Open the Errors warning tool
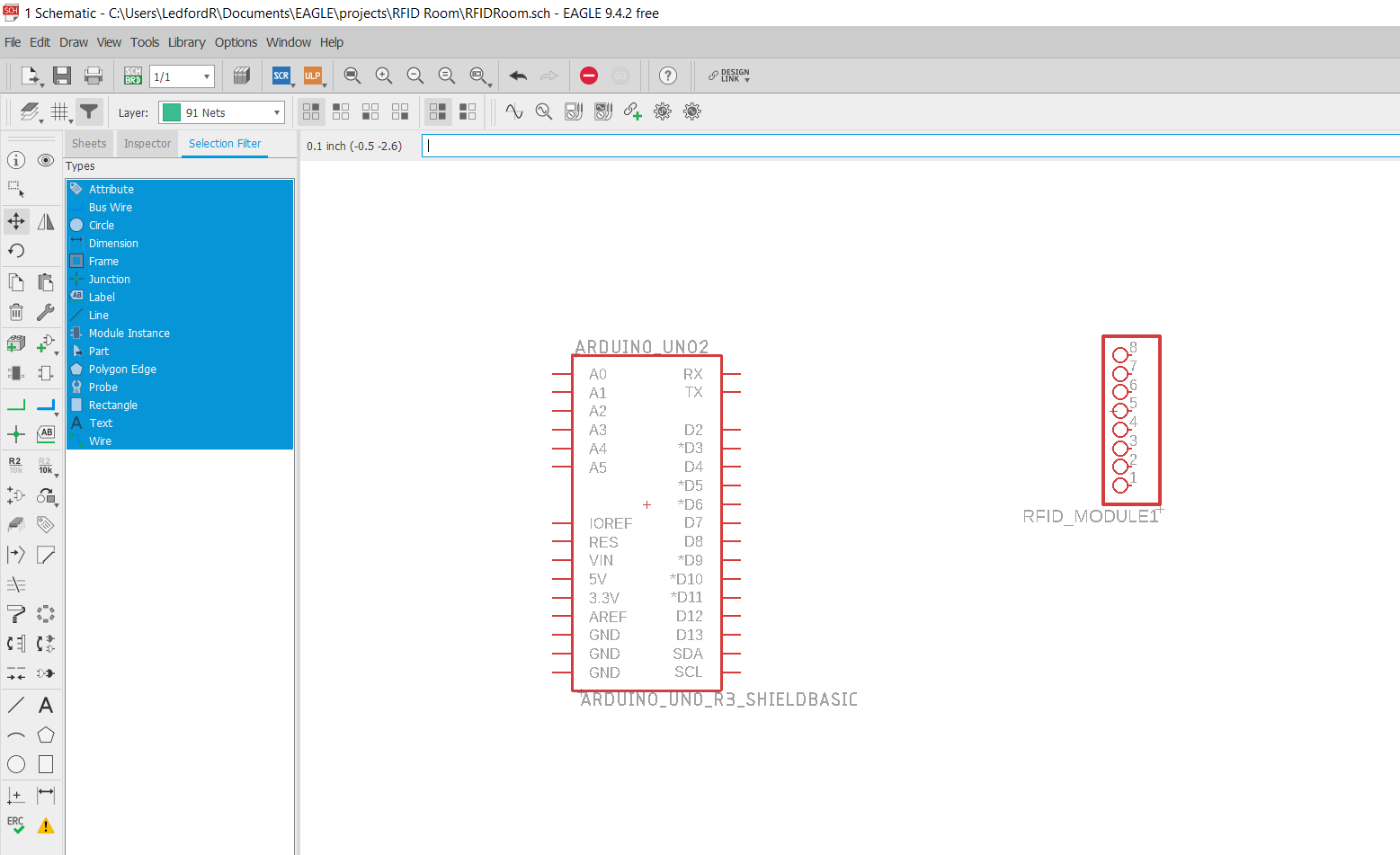This screenshot has height=855, width=1400. click(46, 825)
